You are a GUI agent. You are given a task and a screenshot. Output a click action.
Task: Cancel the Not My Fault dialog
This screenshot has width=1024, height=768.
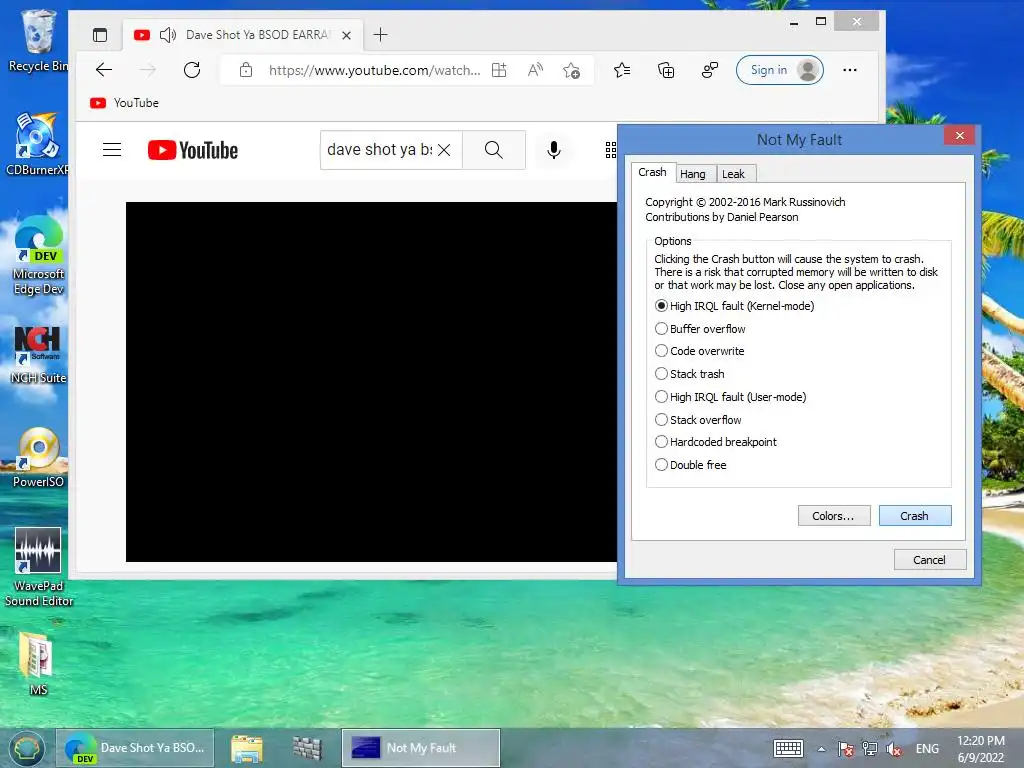929,560
